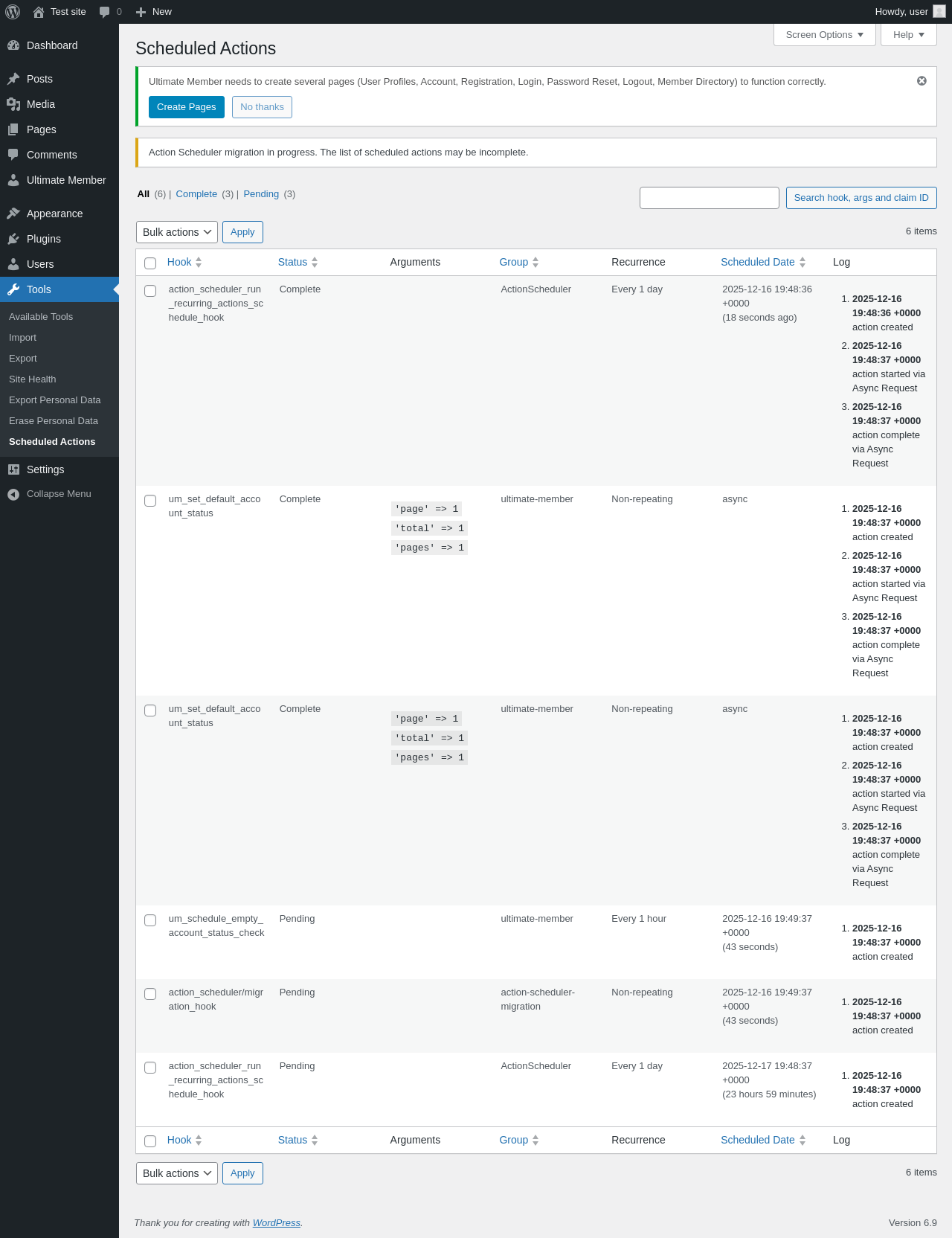Image resolution: width=952 pixels, height=1238 pixels.
Task: Show only Complete actions
Action: 196,194
